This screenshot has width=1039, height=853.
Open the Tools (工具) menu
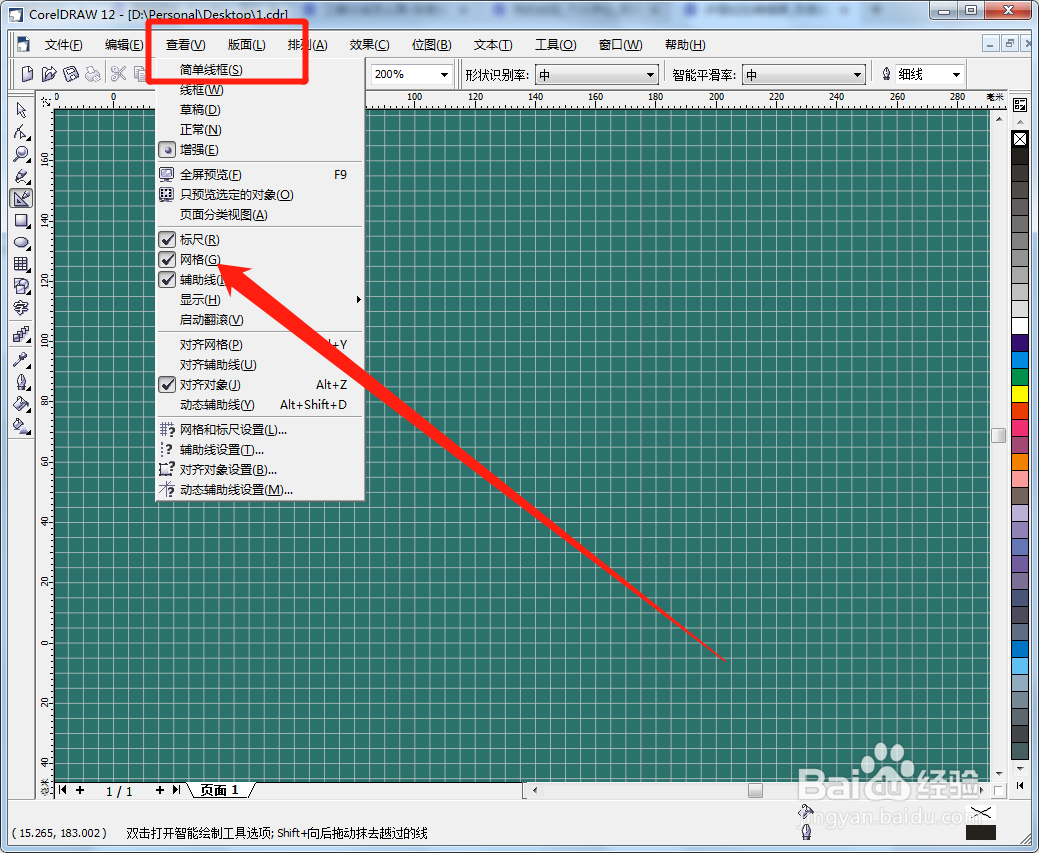coord(555,44)
